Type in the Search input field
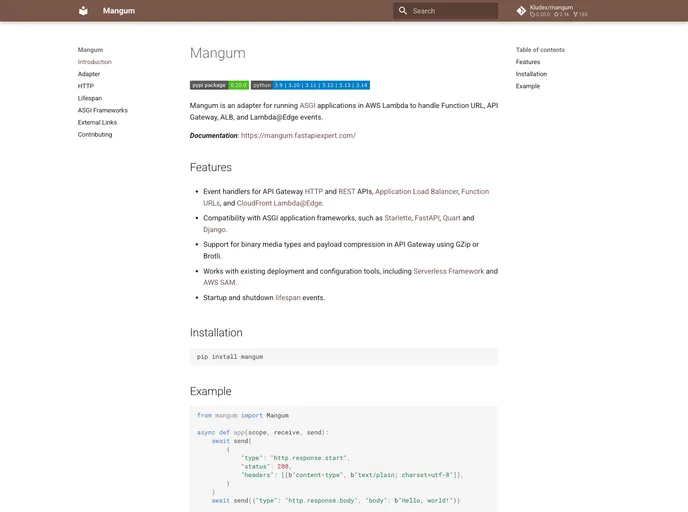Screen dimensions: 688x512 pos(452,11)
